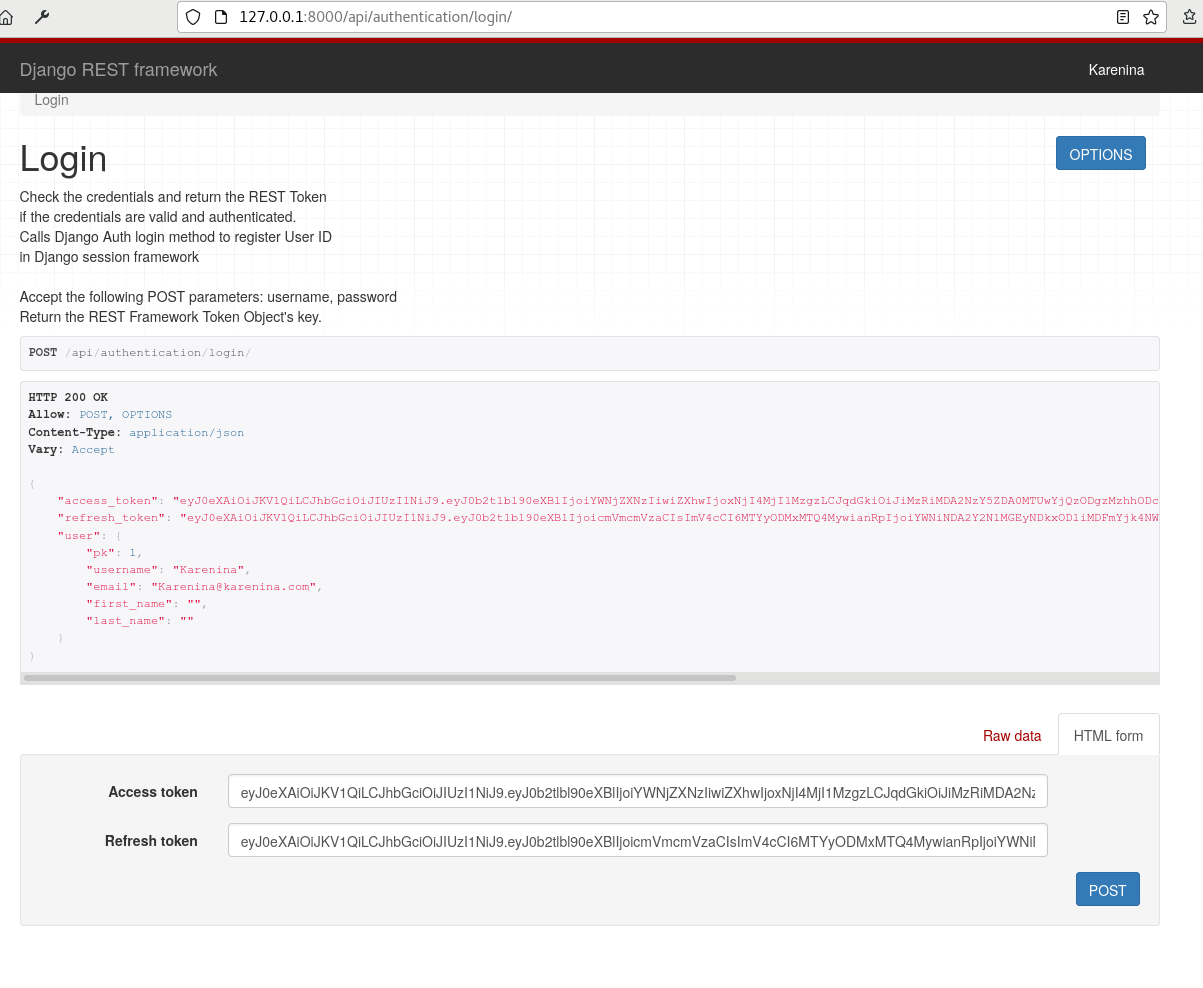The height and width of the screenshot is (988, 1203).
Task: Click the site information page icon
Action: pyautogui.click(x=221, y=17)
